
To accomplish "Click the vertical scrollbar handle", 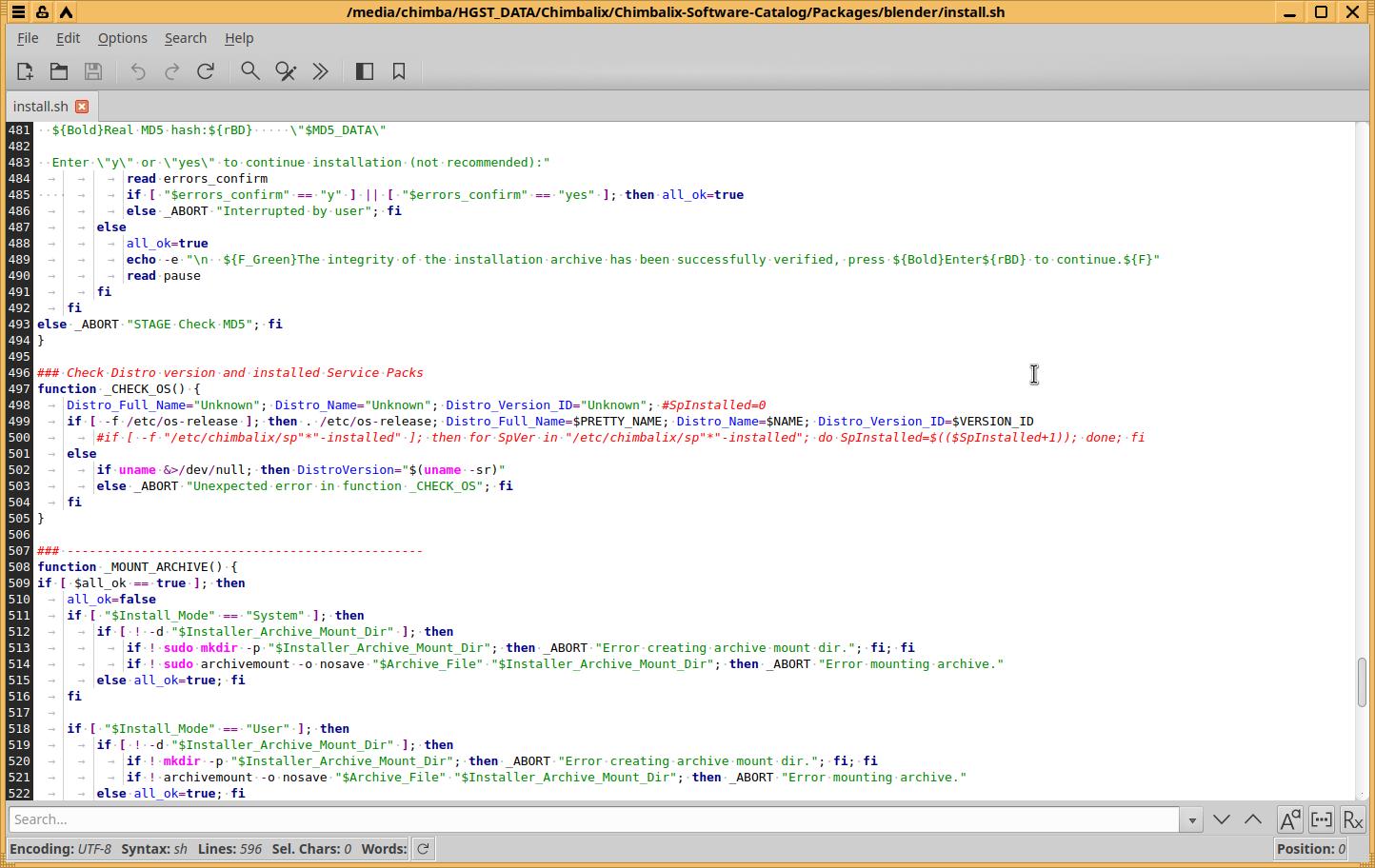I will click(1363, 681).
